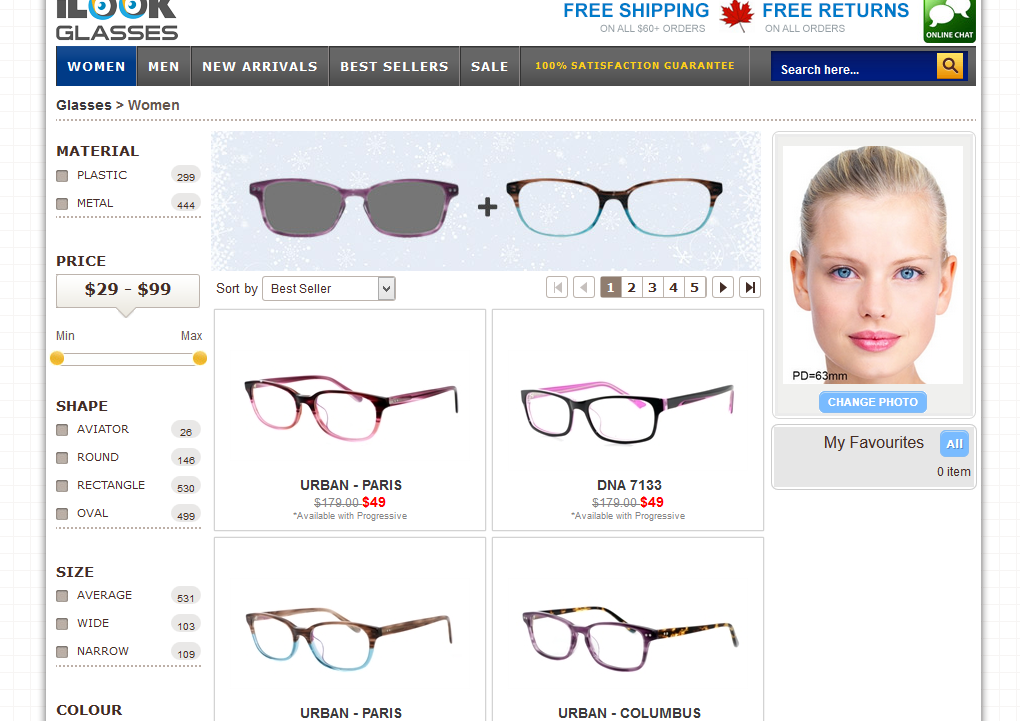Go to the last page arrow
This screenshot has height=721, width=1020.
pos(750,288)
